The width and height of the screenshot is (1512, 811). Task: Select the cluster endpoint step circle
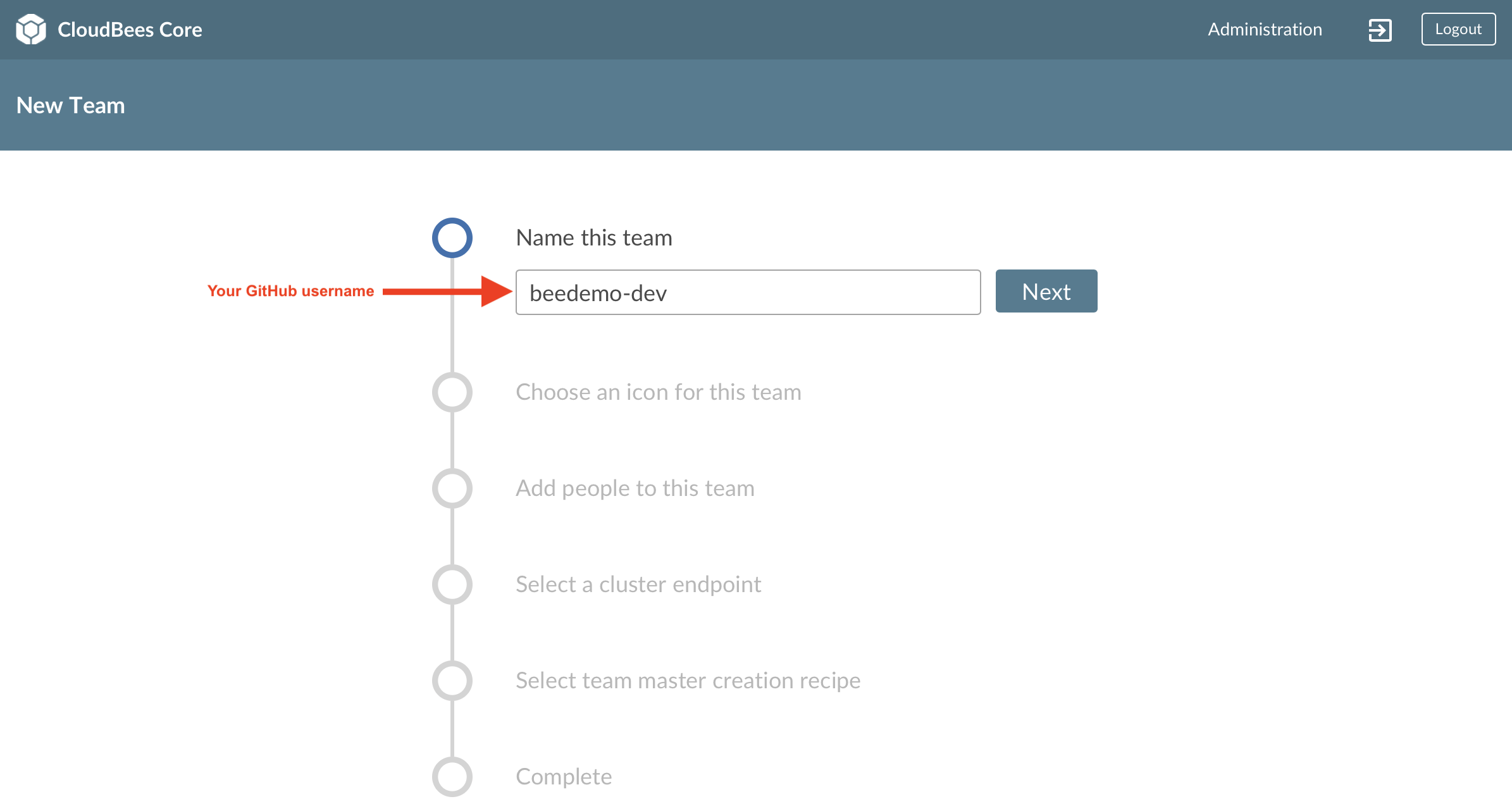pyautogui.click(x=452, y=585)
